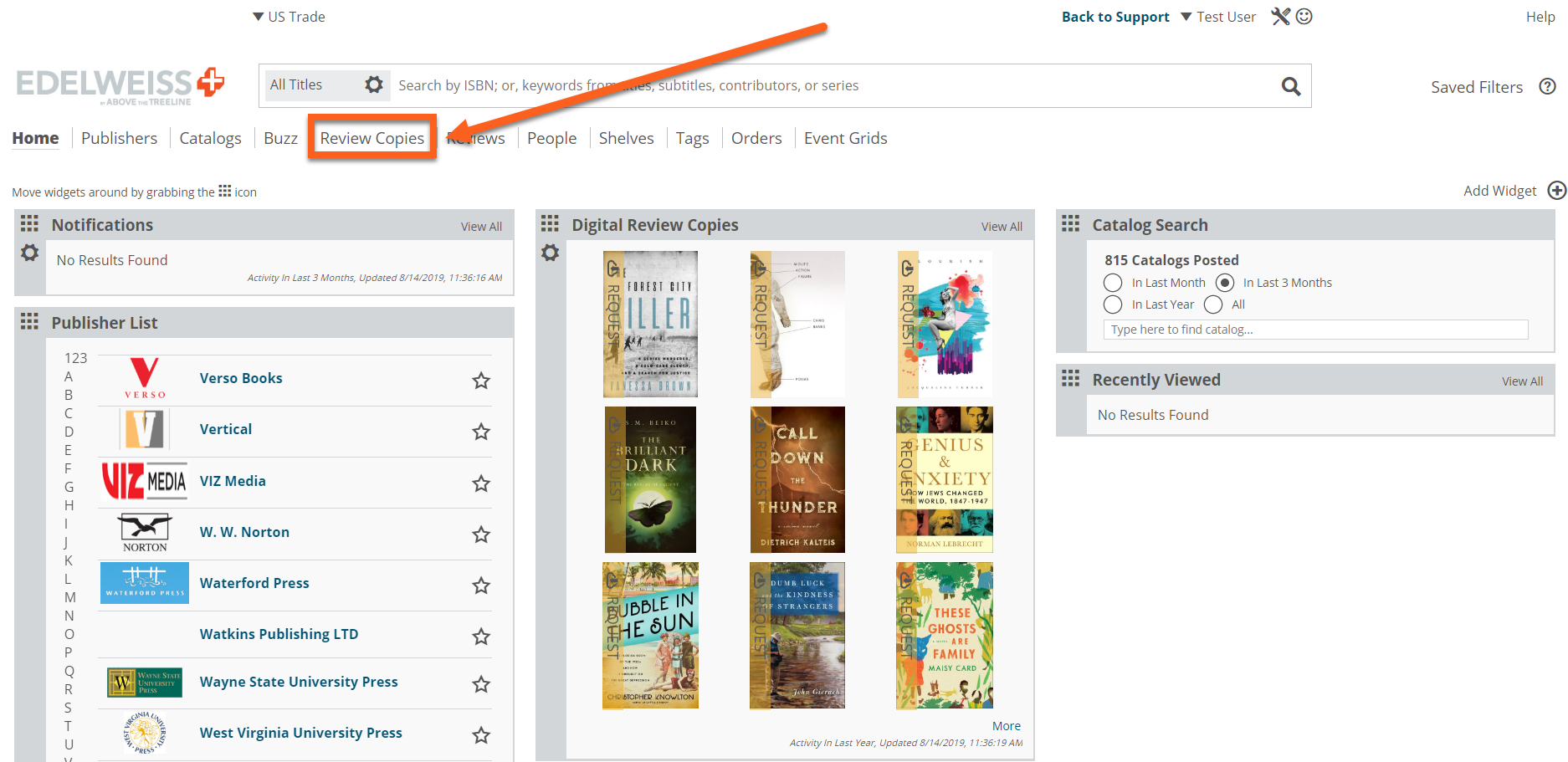This screenshot has width=1568, height=762.
Task: Star West Virginia University Press
Action: (481, 735)
